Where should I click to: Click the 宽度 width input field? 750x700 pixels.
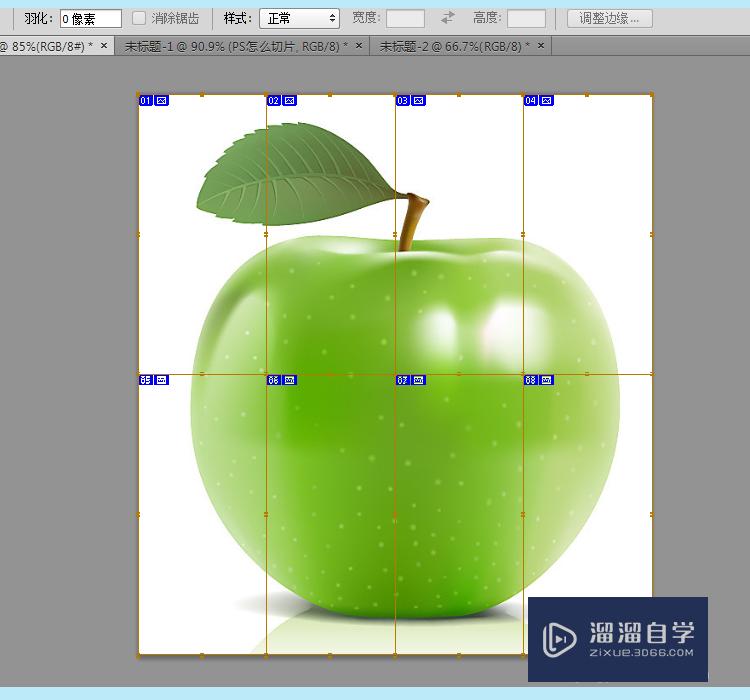405,18
